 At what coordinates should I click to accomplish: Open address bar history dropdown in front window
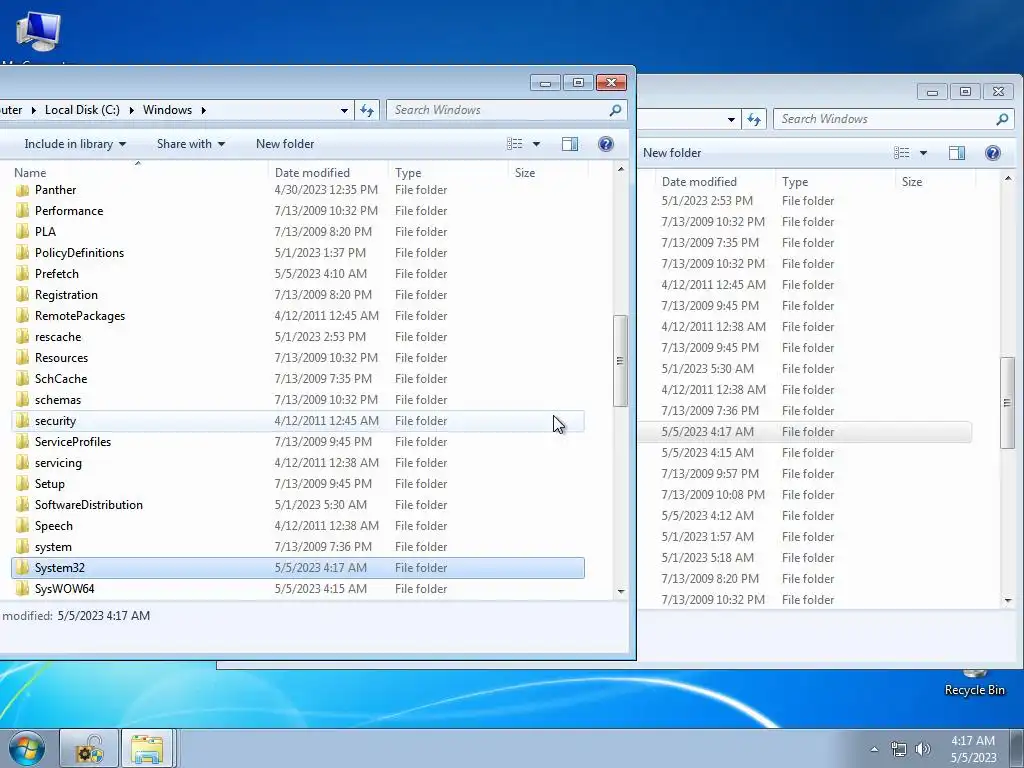click(x=344, y=110)
